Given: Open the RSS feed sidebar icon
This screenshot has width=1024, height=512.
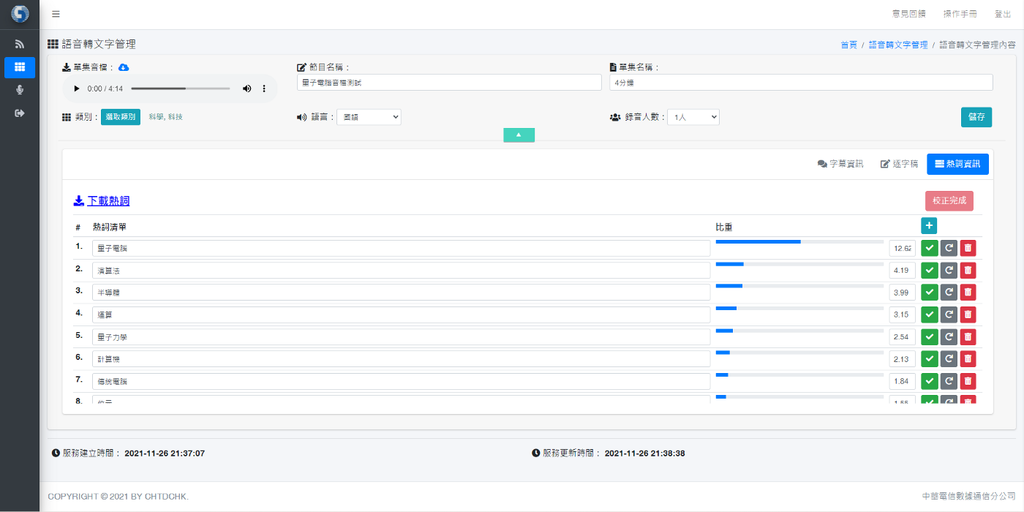Looking at the screenshot, I should (20, 44).
